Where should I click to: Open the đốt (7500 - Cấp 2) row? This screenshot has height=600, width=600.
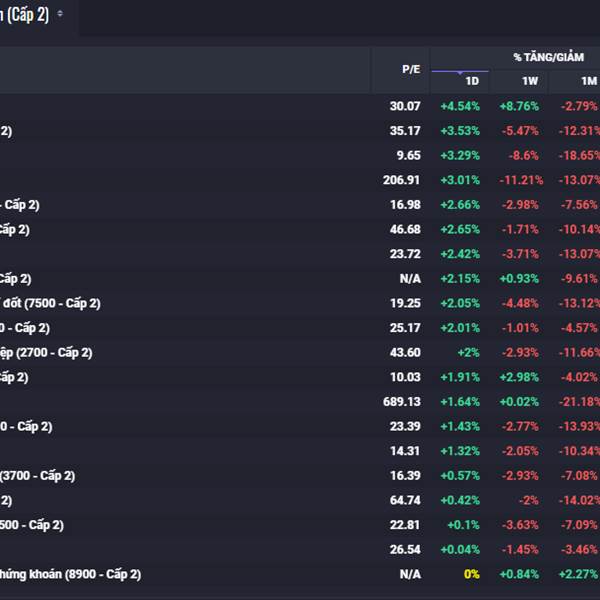(x=52, y=303)
